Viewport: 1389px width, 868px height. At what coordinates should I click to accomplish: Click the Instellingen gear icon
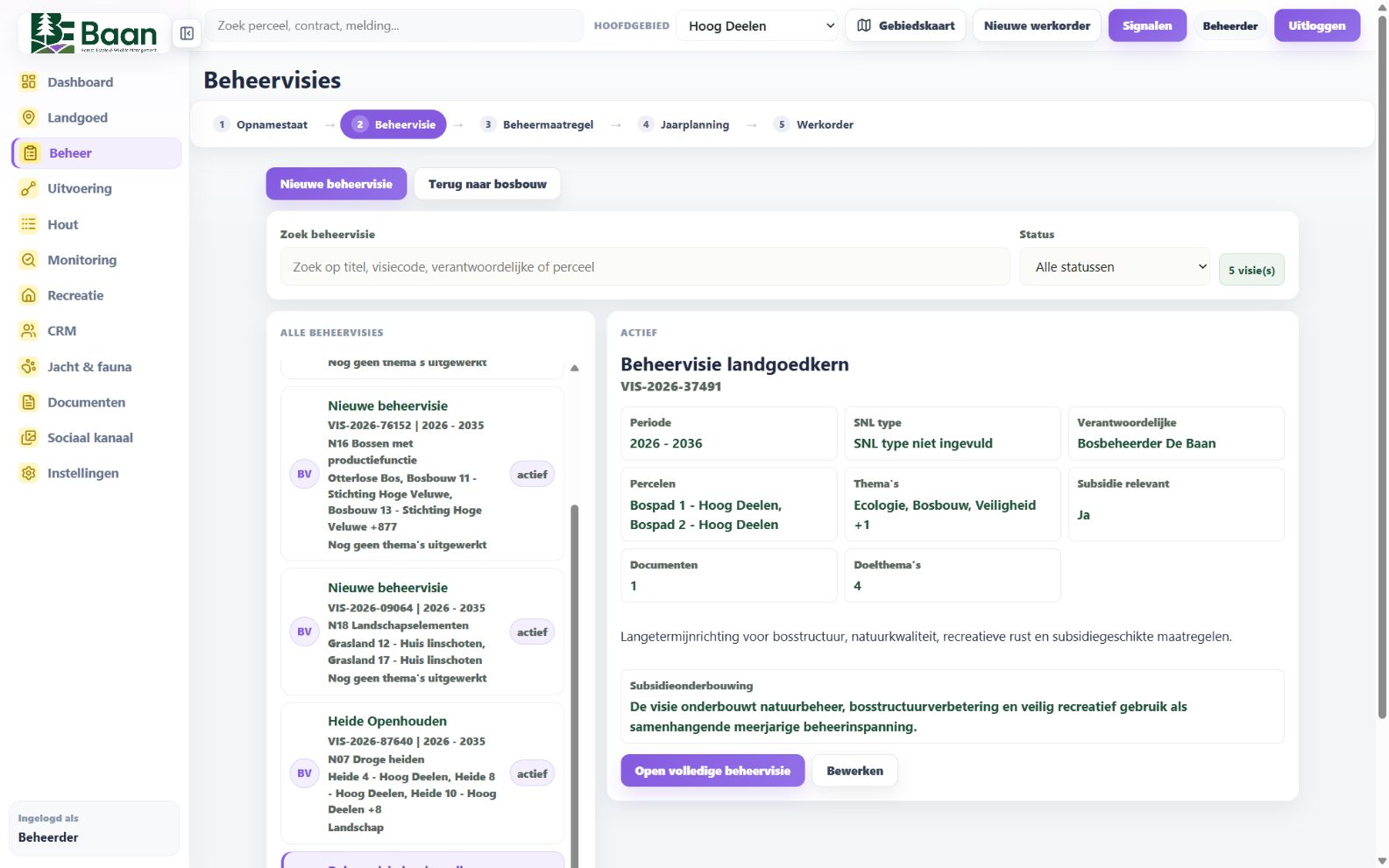click(x=29, y=473)
